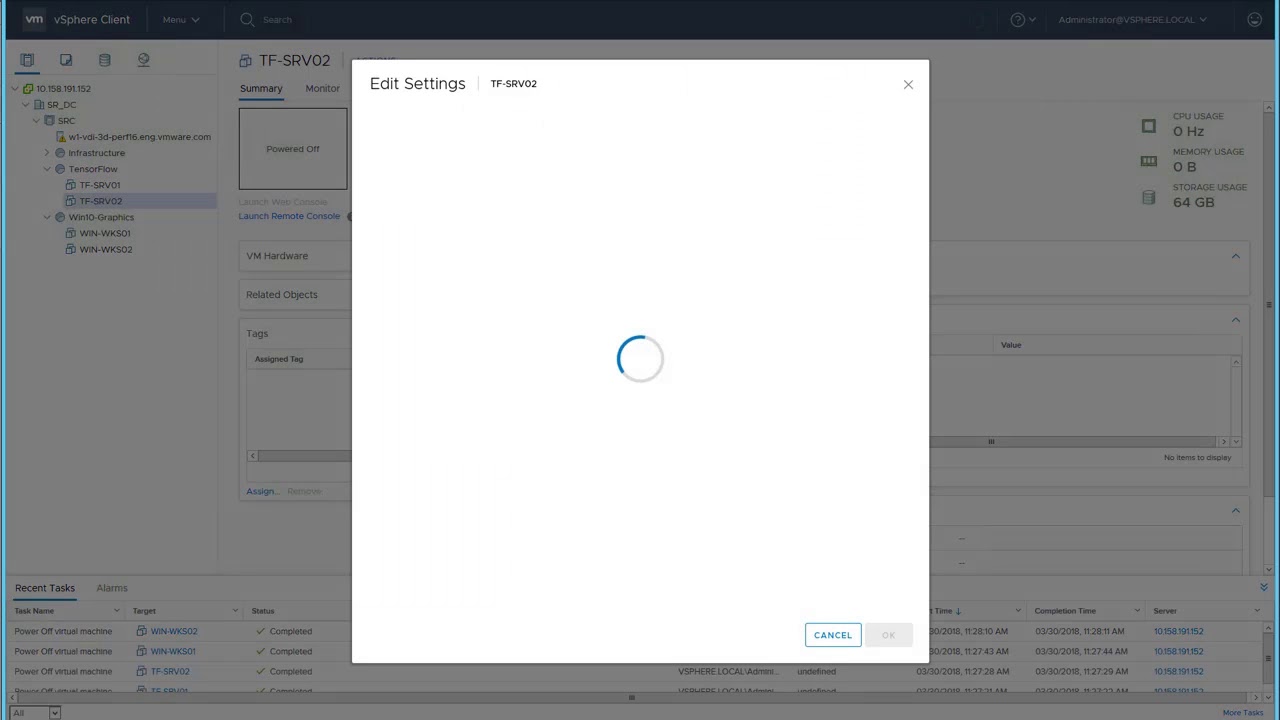Click the Launch Remote Console link

289,216
